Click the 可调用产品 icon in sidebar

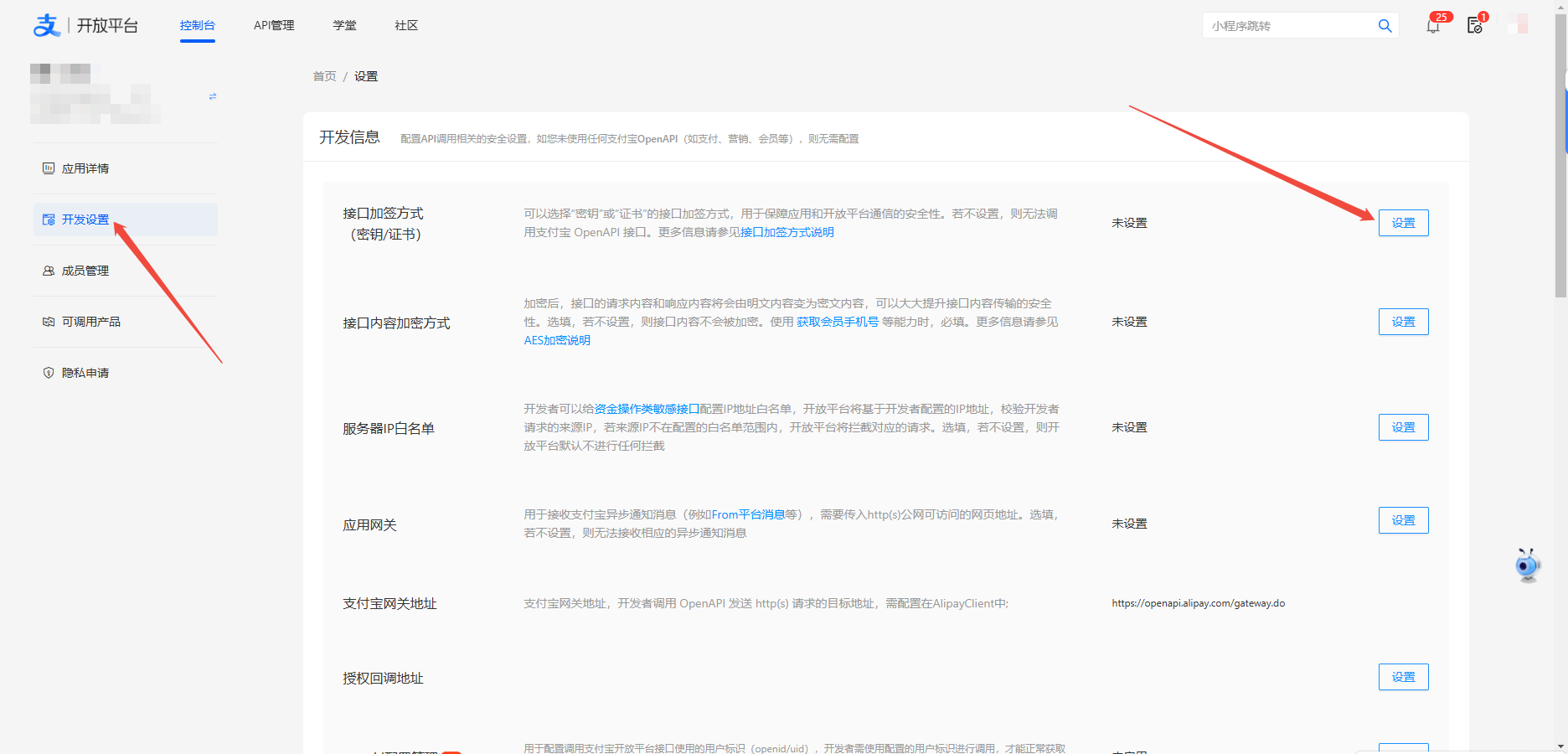point(48,321)
